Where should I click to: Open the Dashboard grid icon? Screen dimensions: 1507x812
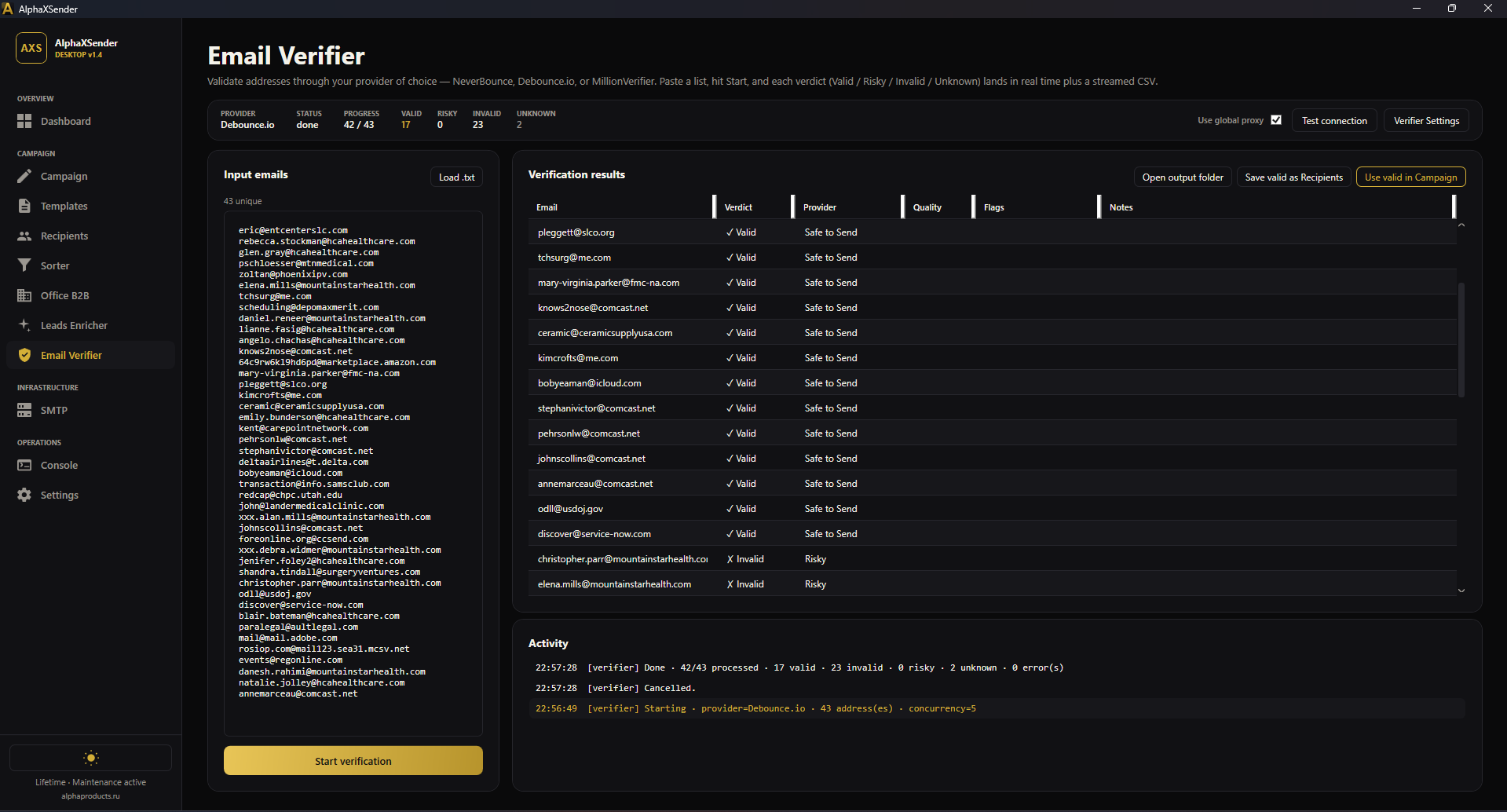(24, 121)
